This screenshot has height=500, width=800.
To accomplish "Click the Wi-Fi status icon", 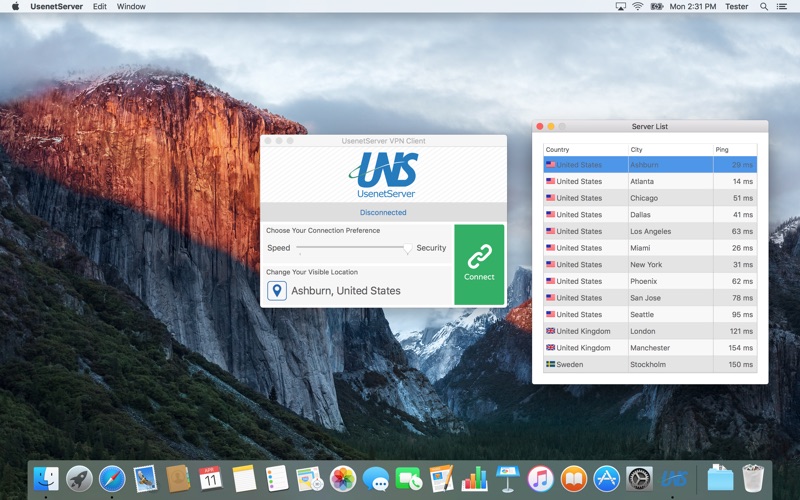I will click(x=638, y=6).
